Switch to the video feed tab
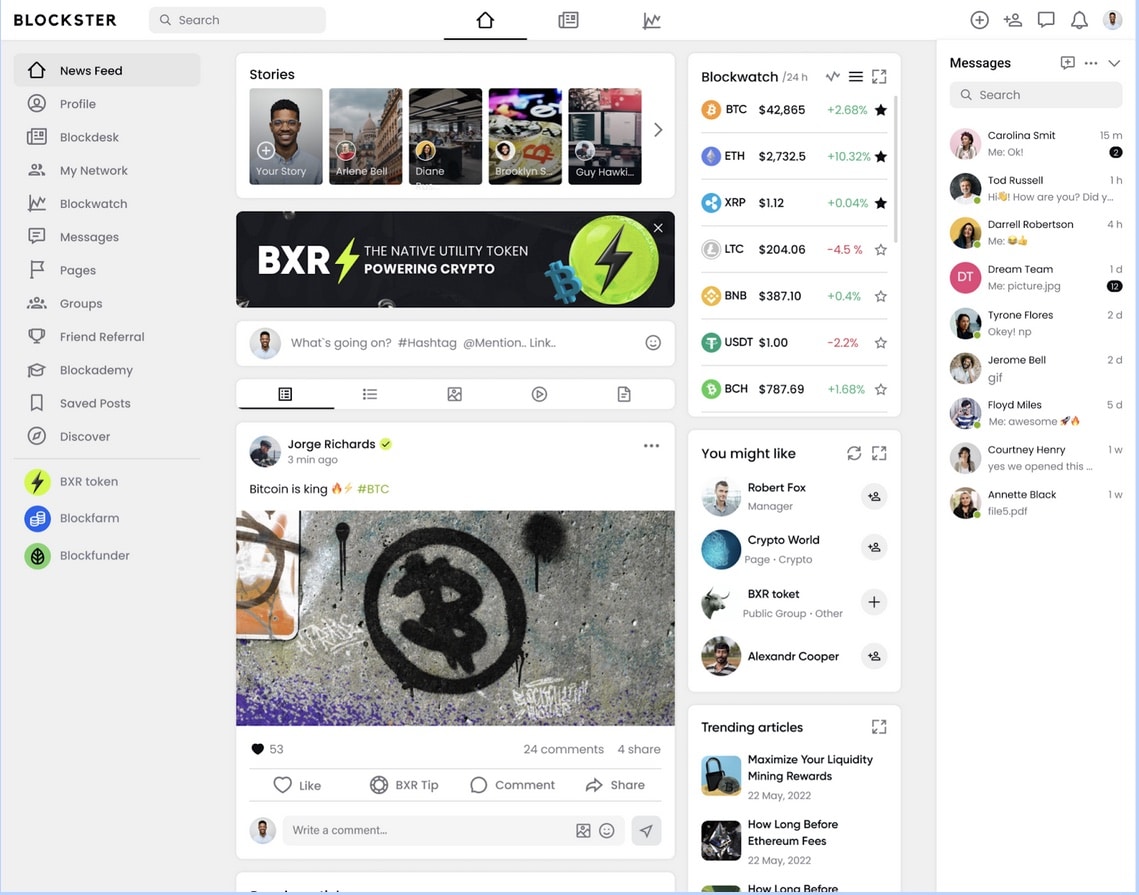The height and width of the screenshot is (895, 1139). coord(539,394)
